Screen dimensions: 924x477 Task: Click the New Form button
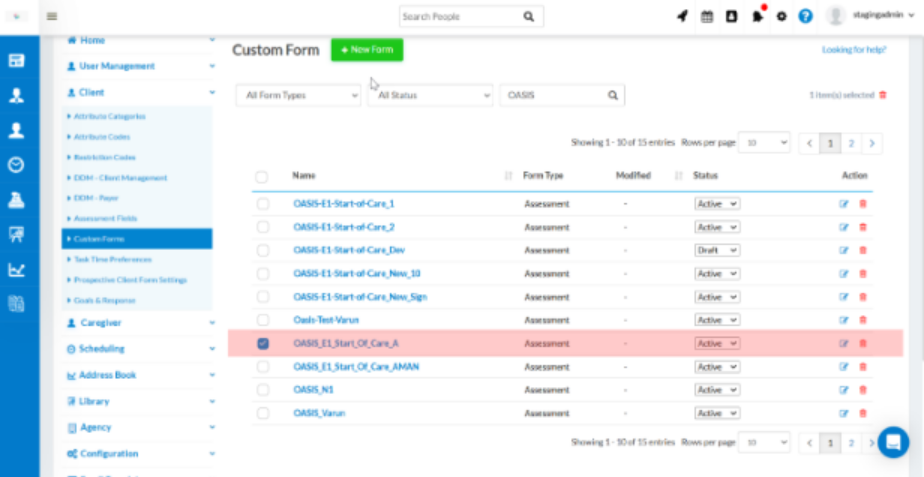coord(367,50)
